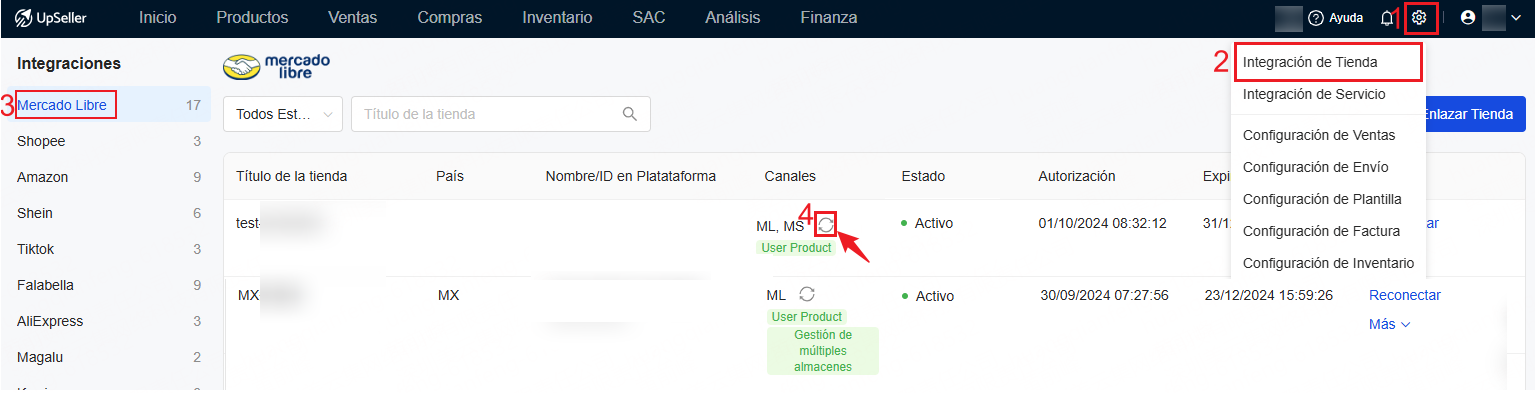Image resolution: width=1535 pixels, height=393 pixels.
Task: Click the Autorización column header
Action: point(1077,176)
